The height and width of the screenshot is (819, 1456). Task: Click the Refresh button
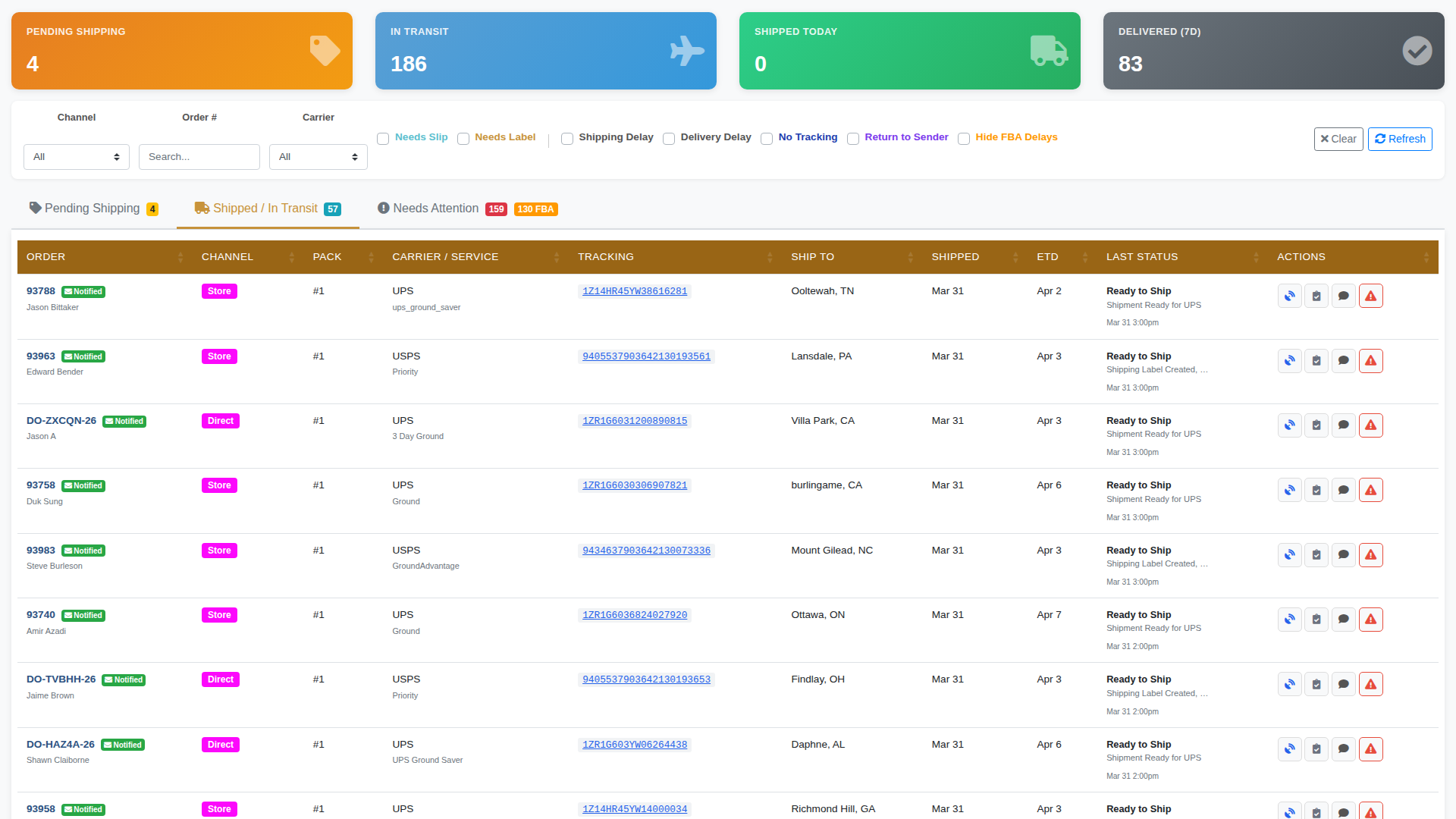pyautogui.click(x=1399, y=139)
